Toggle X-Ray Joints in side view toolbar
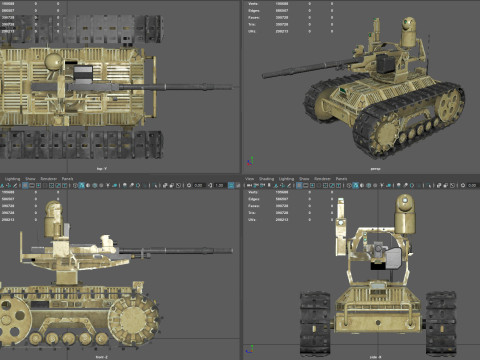This screenshot has height=360, width=480. (452, 185)
